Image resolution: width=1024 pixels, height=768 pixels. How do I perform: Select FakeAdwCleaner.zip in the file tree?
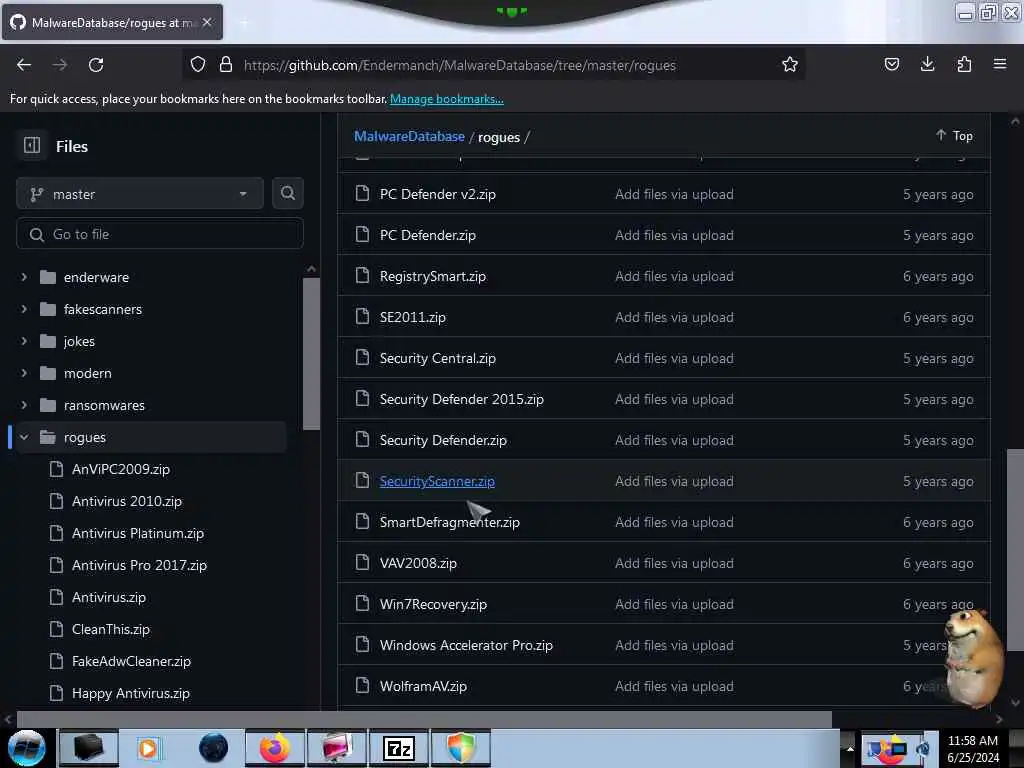tap(131, 661)
